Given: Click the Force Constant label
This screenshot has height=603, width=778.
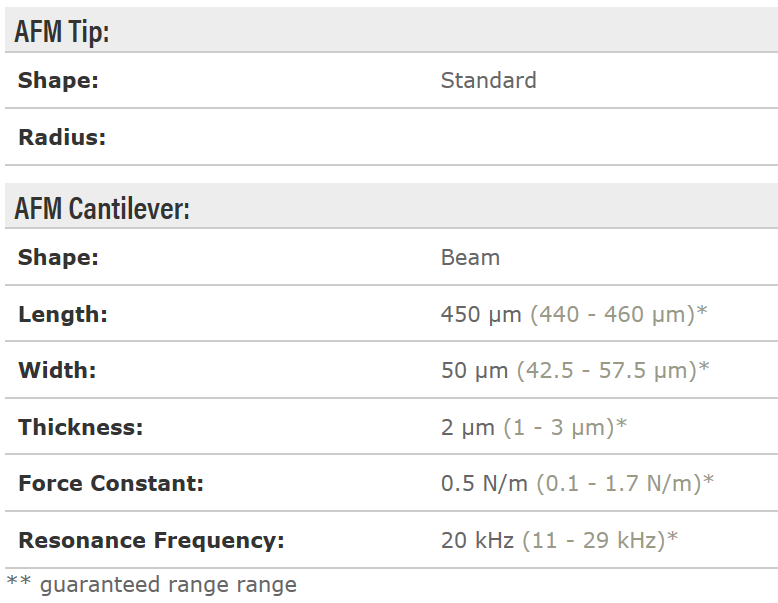Looking at the screenshot, I should tap(111, 484).
